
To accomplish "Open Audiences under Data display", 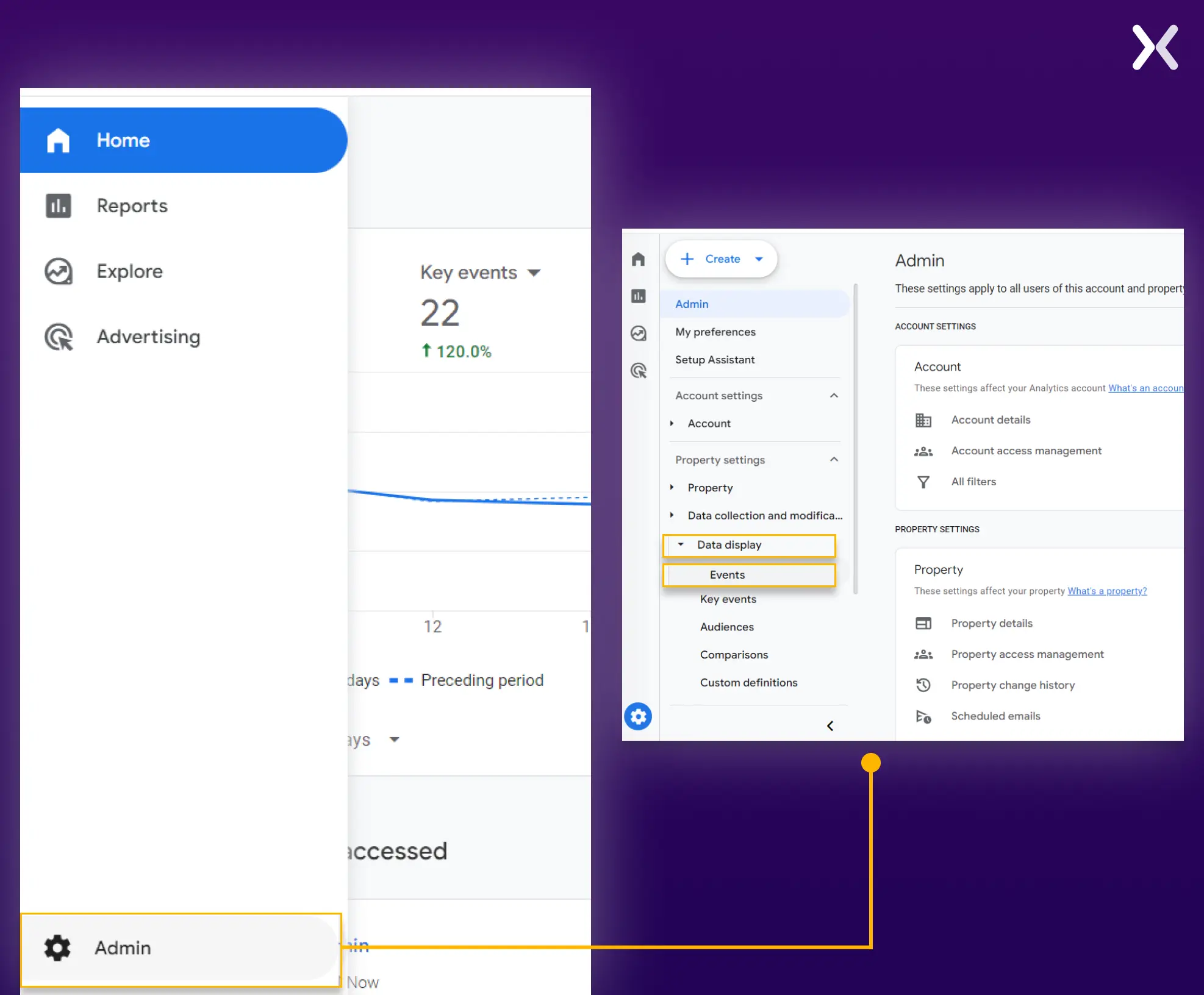I will pos(726,627).
